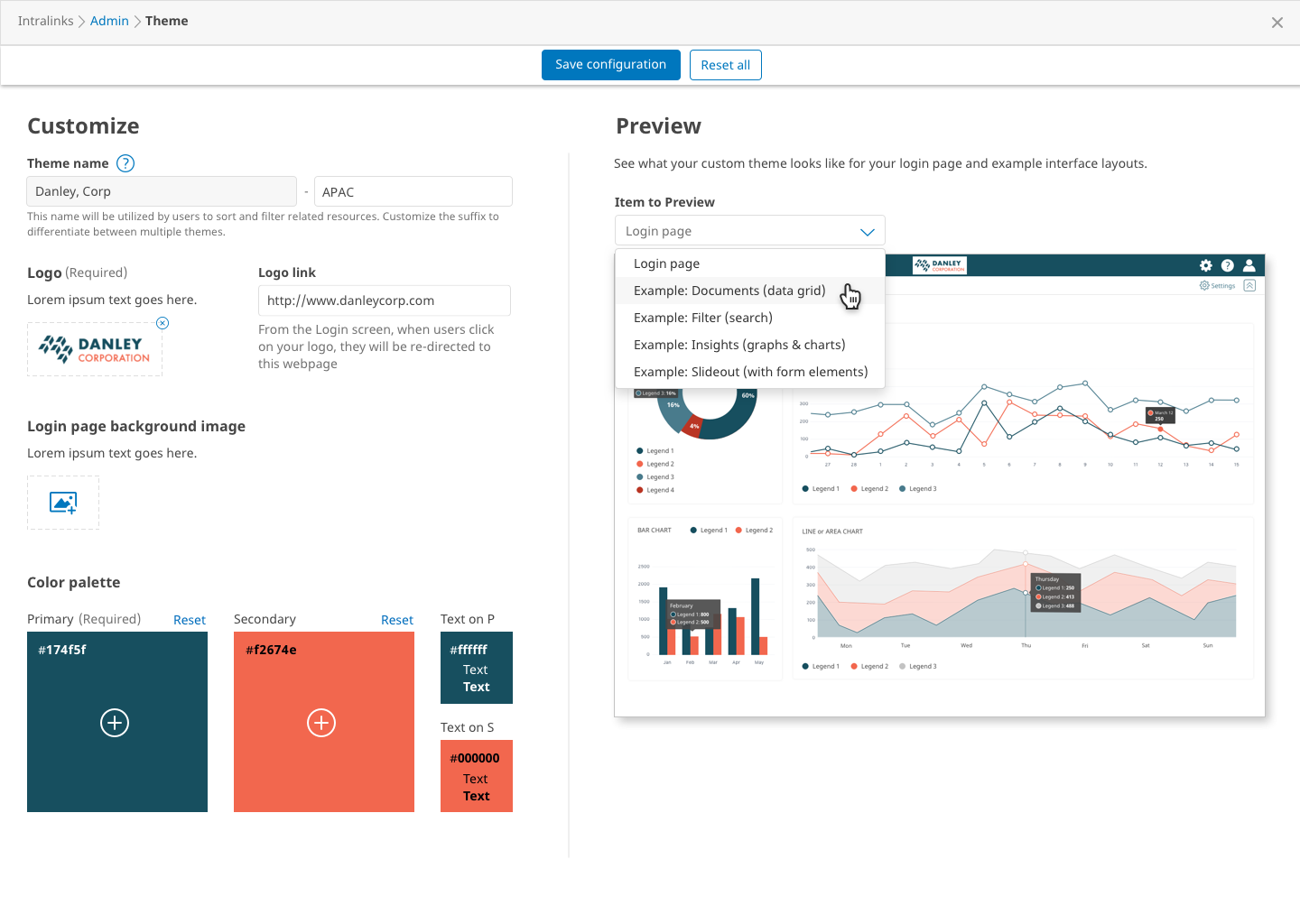Image resolution: width=1300 pixels, height=924 pixels.
Task: Click the preview's help question mark icon
Action: 1228,265
